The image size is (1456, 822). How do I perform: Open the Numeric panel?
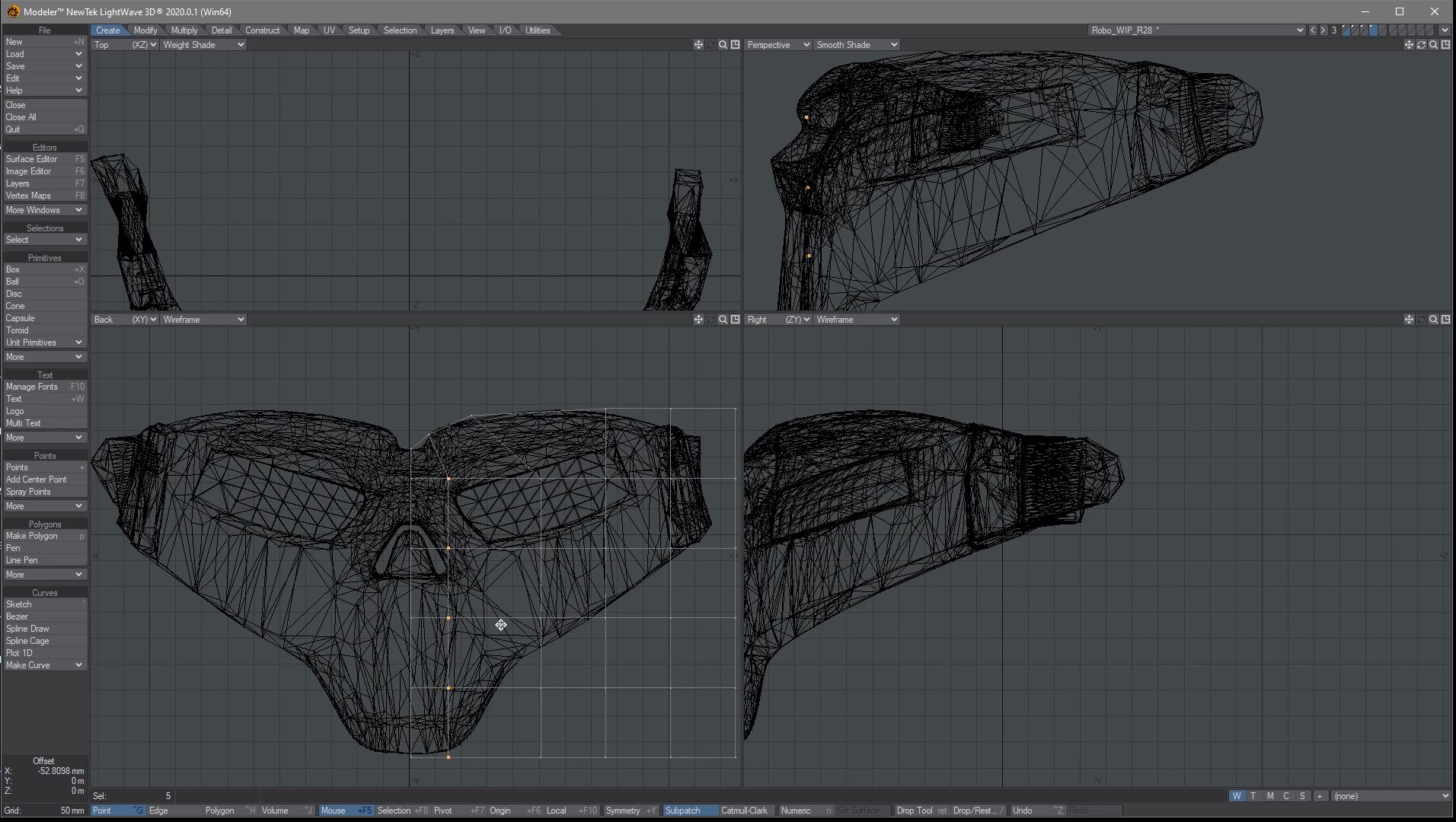pyautogui.click(x=806, y=811)
